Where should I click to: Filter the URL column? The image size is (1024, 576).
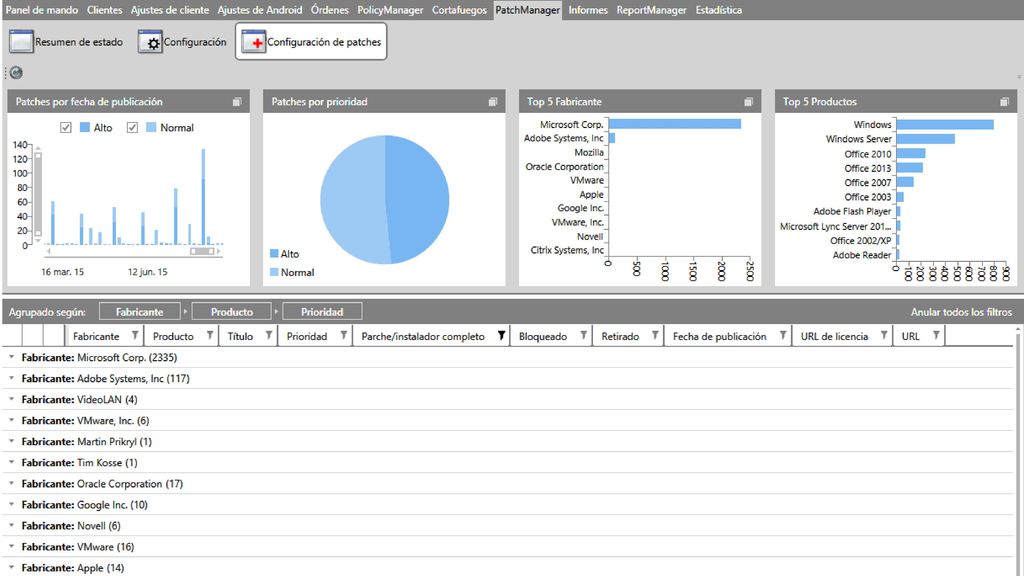pos(936,335)
